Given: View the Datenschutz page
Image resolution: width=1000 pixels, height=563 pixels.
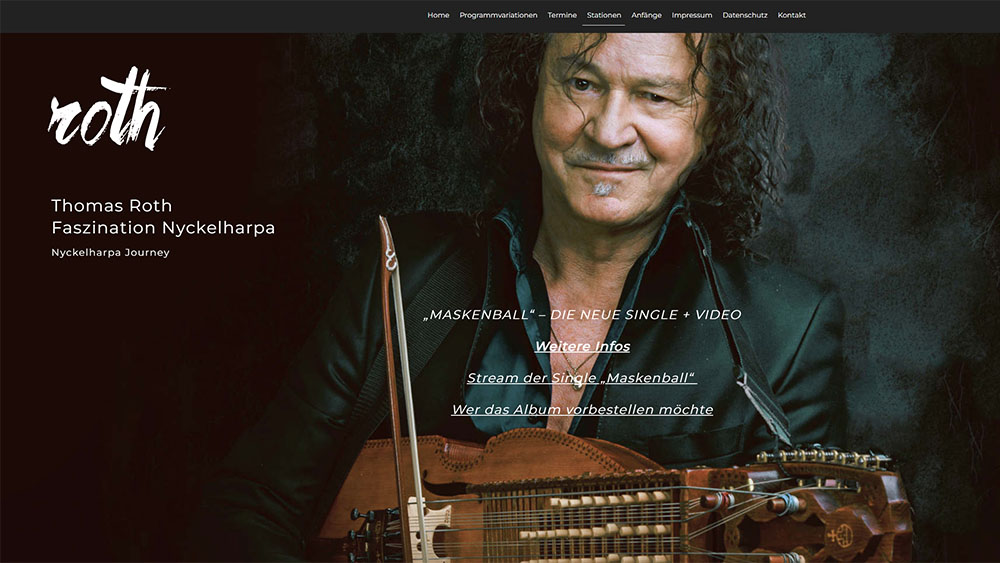Looking at the screenshot, I should pos(744,15).
